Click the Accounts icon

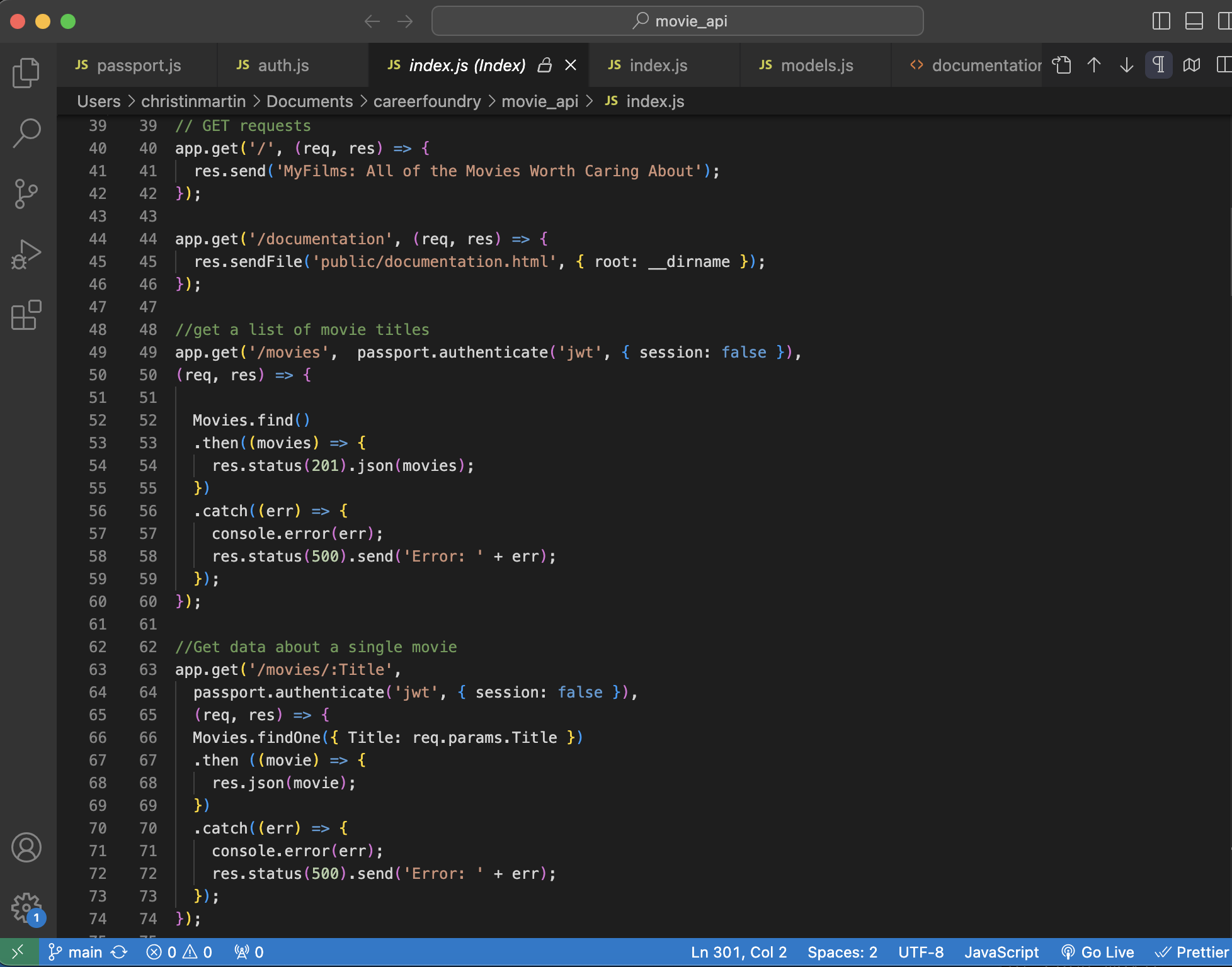click(x=26, y=847)
